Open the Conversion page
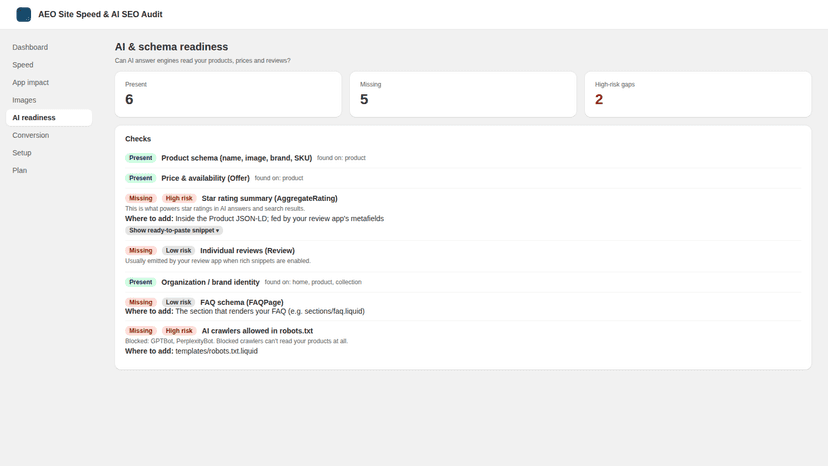828x466 pixels. [31, 135]
